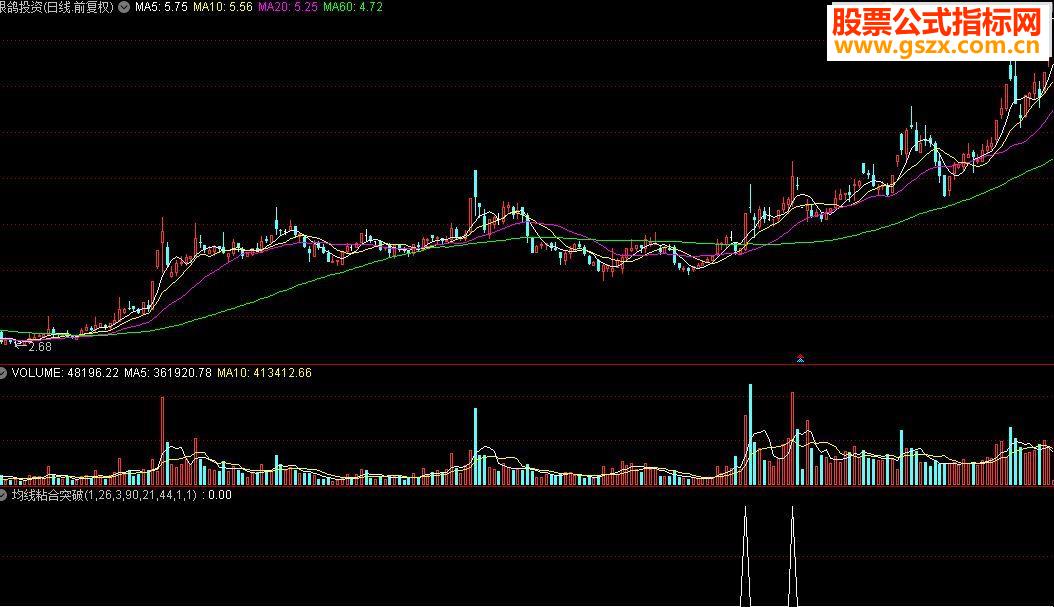Click the volume MA10: 413412.66 value
This screenshot has width=1054, height=607.
265,373
